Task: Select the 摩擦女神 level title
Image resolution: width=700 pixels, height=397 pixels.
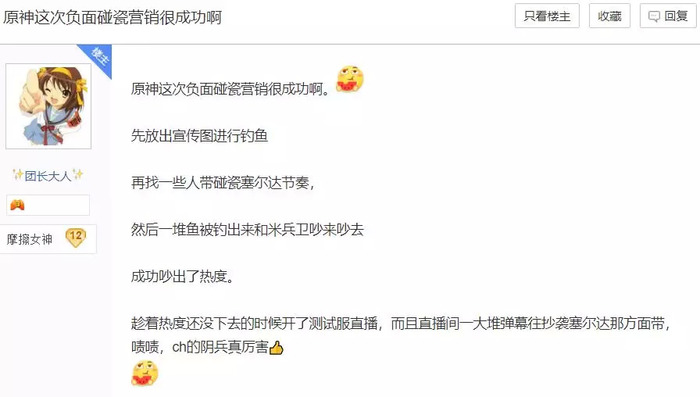Action: [x=29, y=239]
